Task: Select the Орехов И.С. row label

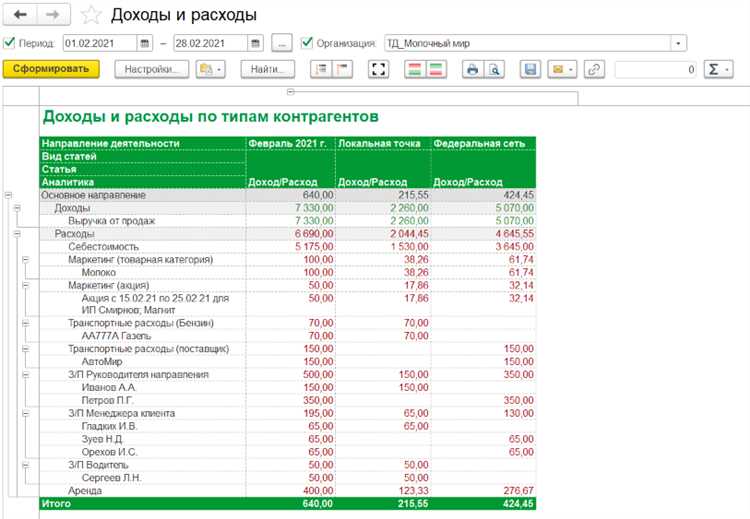Action: coord(110,452)
